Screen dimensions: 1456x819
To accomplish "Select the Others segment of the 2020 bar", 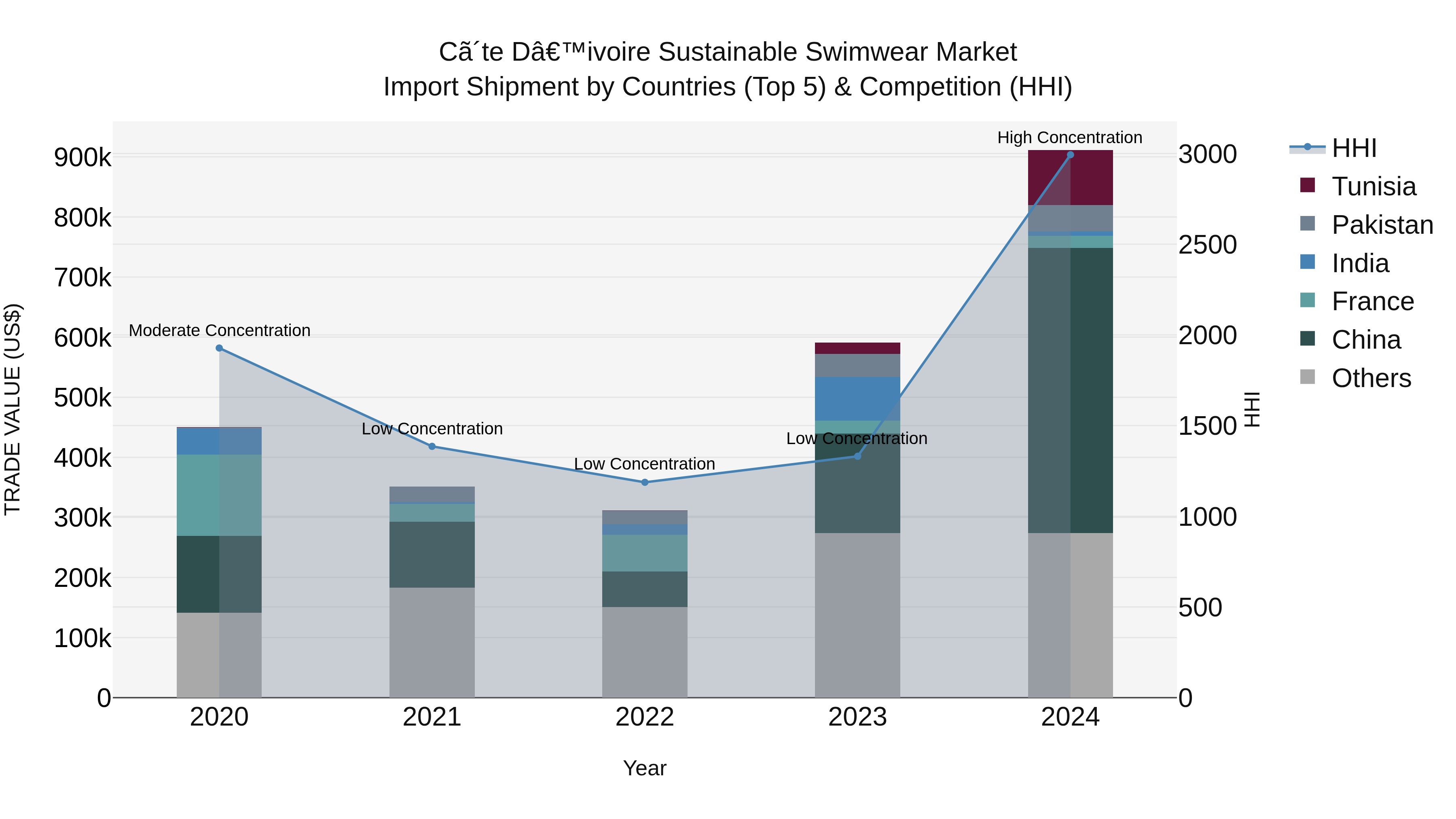I will (x=219, y=656).
